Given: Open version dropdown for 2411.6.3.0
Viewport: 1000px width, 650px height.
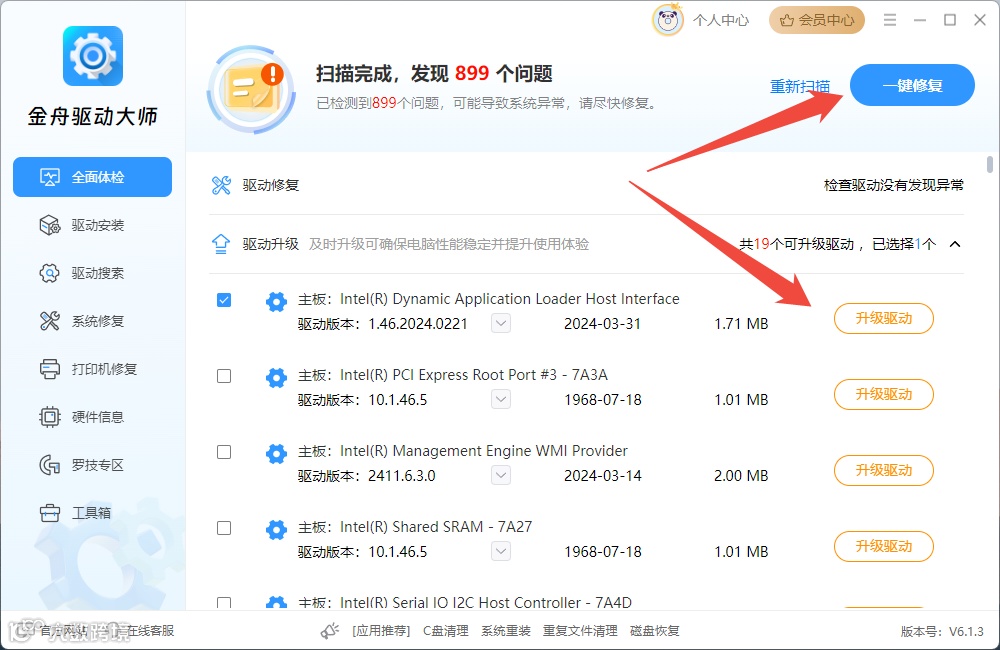Looking at the screenshot, I should click(x=501, y=475).
